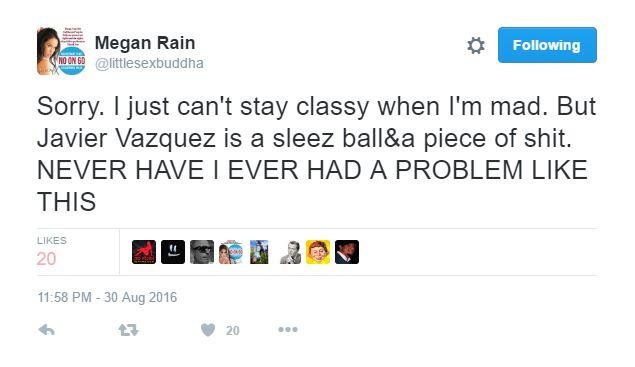Open the LIKES 20 count list
Image resolution: width=635 pixels, height=367 pixels.
click(x=52, y=252)
